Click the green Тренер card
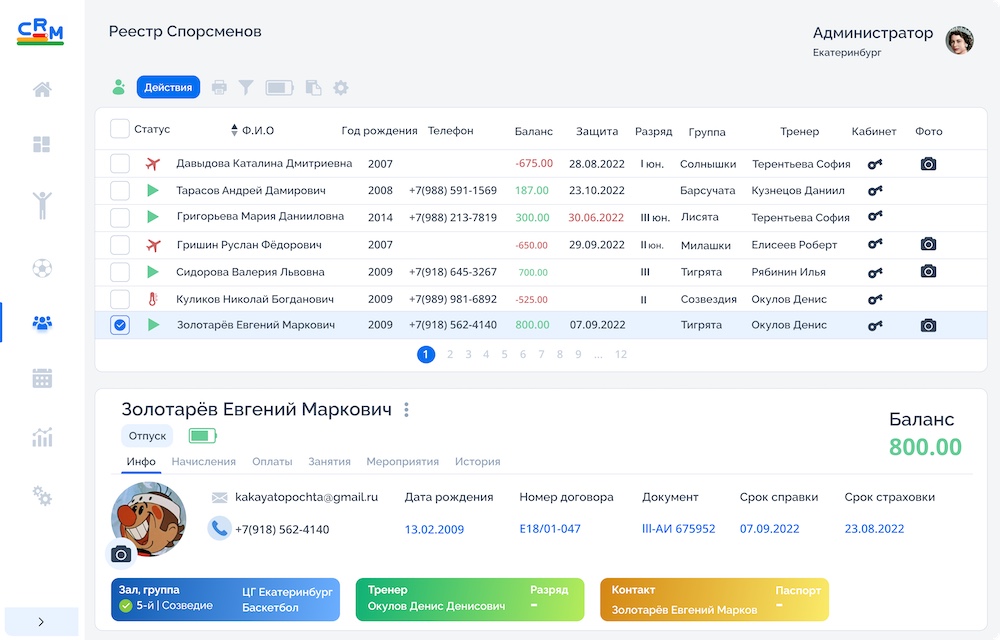 pos(470,599)
